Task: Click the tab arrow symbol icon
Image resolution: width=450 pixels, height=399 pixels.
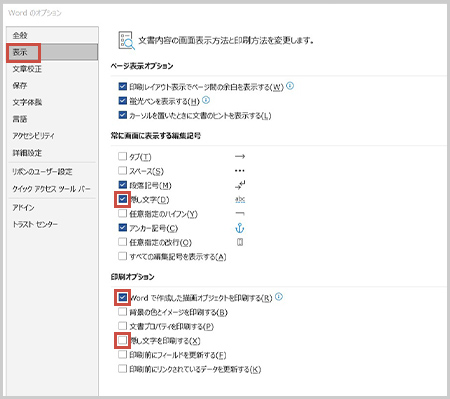Action: coord(240,156)
